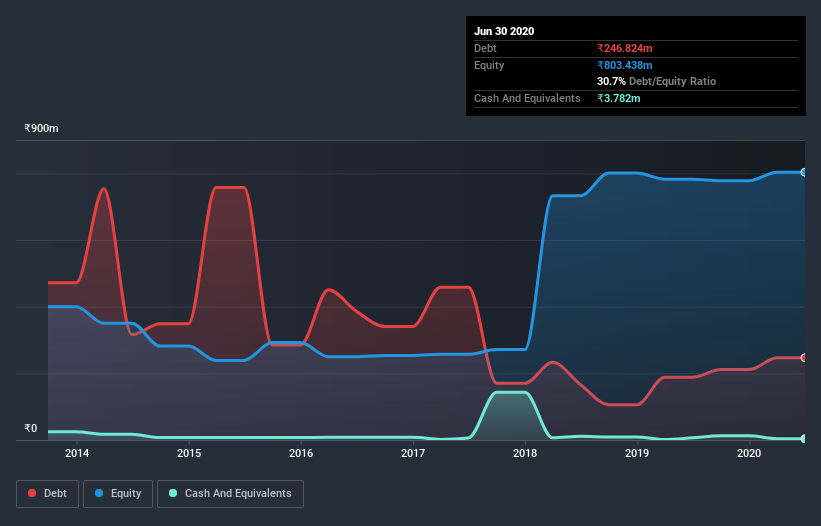This screenshot has height=526, width=821.
Task: Click the 2020 x-axis label
Action: coord(749,453)
